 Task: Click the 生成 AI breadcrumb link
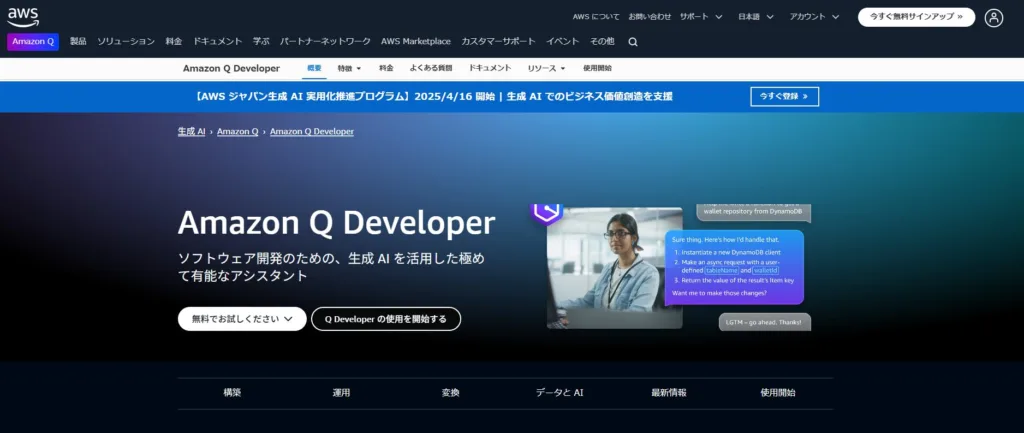(x=191, y=131)
